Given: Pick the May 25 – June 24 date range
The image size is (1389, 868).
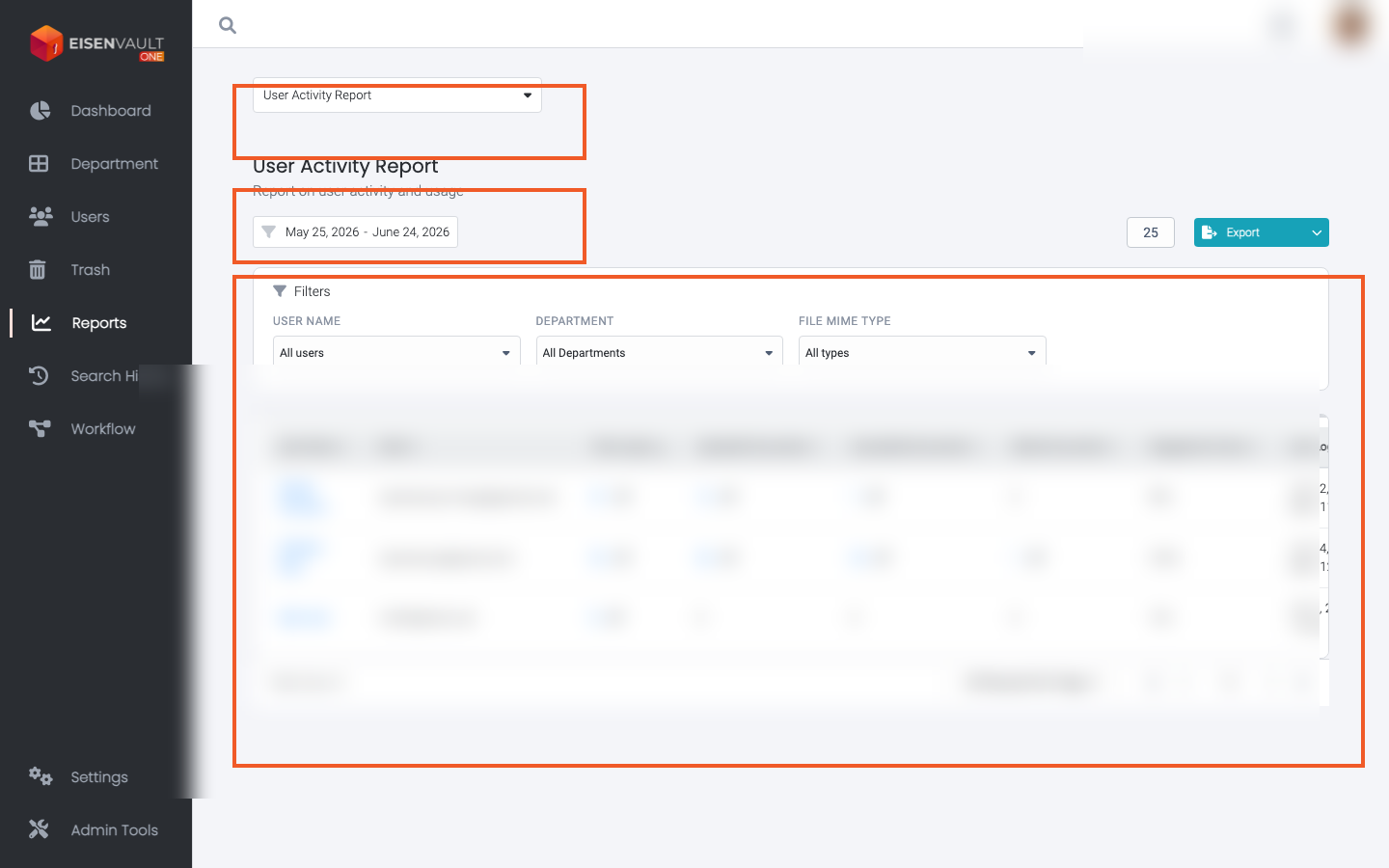Looking at the screenshot, I should click(x=355, y=232).
